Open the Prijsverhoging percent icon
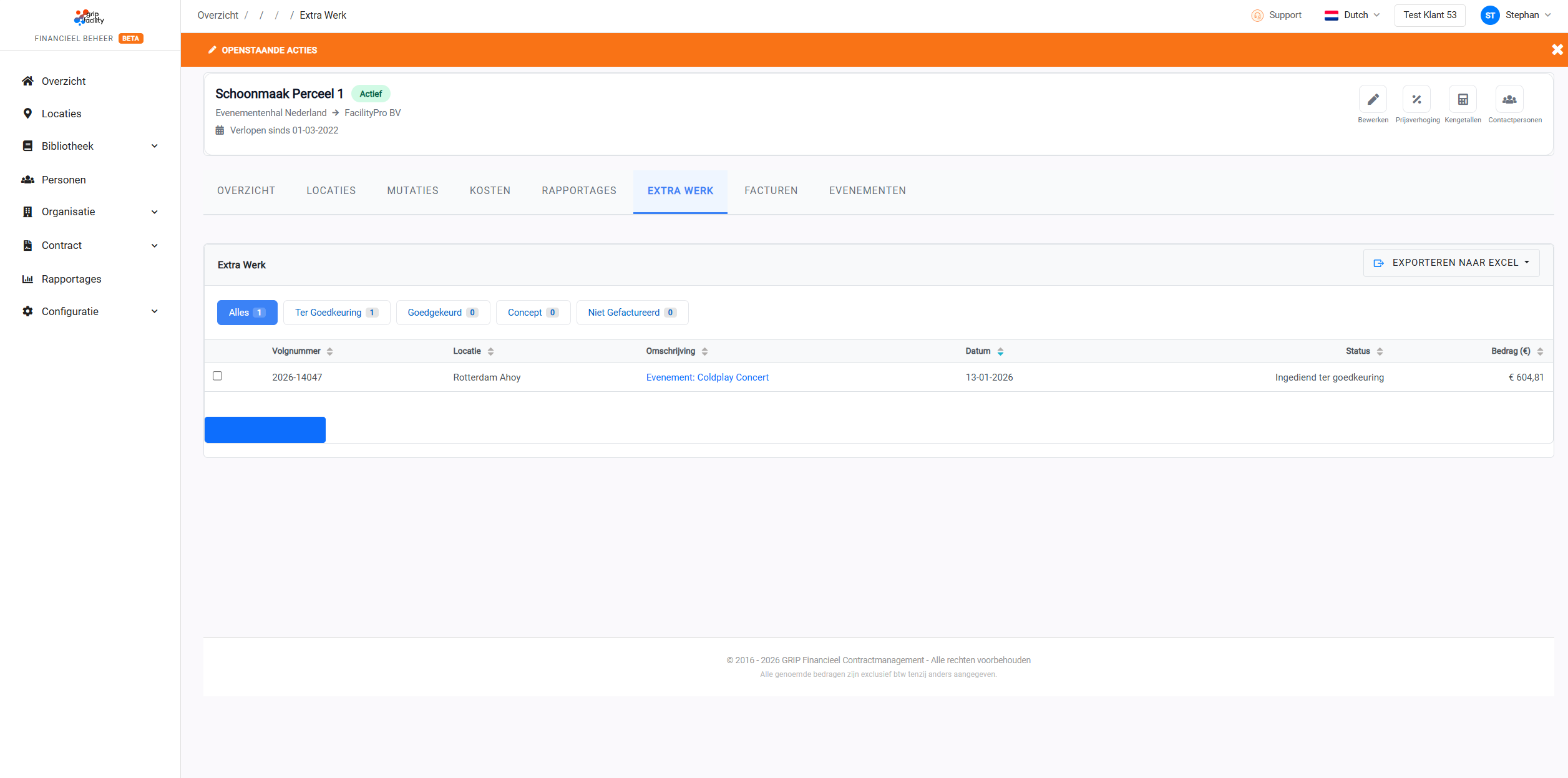This screenshot has width=1568, height=778. click(1416, 99)
